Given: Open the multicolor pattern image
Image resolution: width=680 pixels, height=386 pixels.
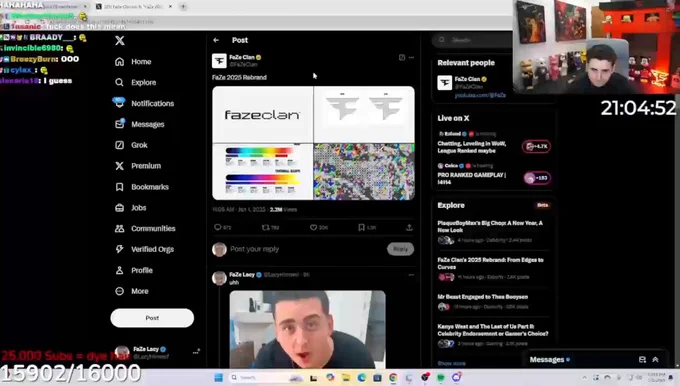Looking at the screenshot, I should pos(364,172).
